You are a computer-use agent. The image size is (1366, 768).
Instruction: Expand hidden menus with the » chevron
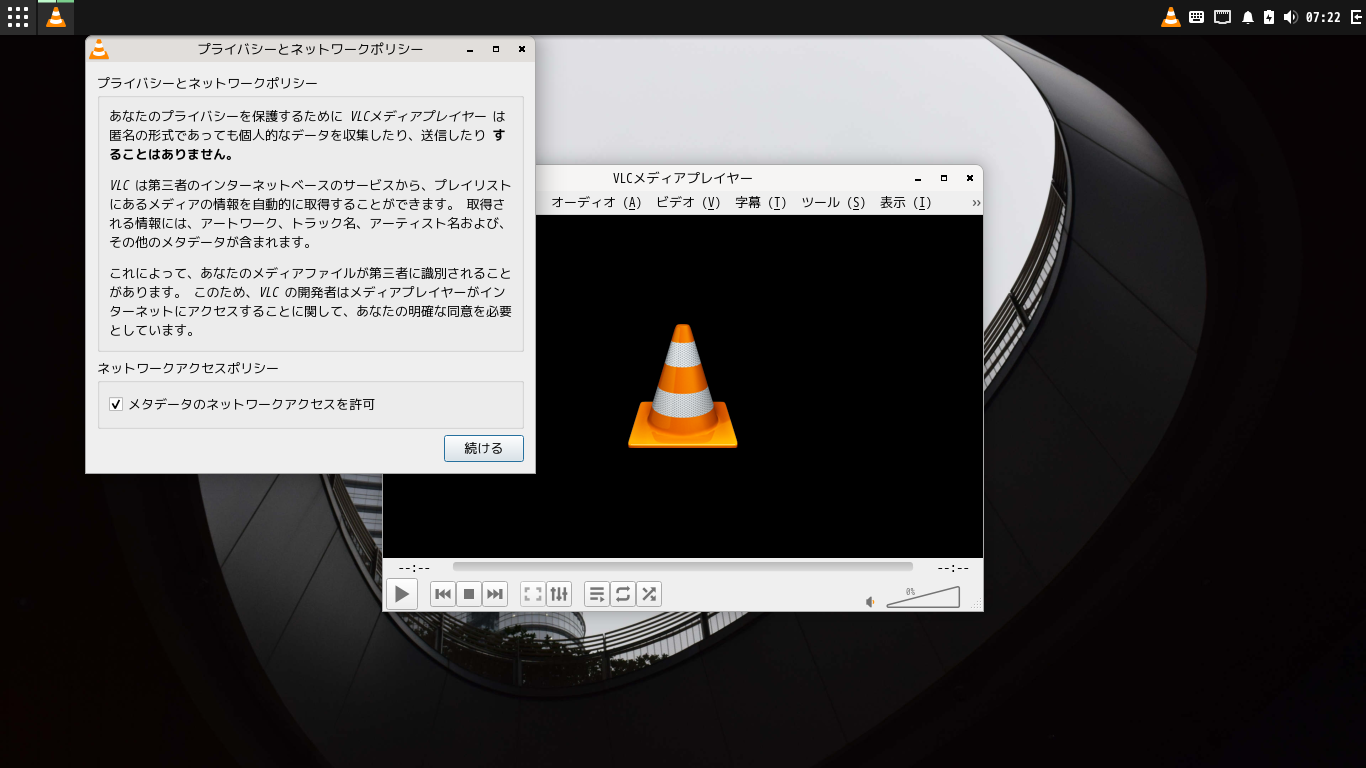click(976, 203)
